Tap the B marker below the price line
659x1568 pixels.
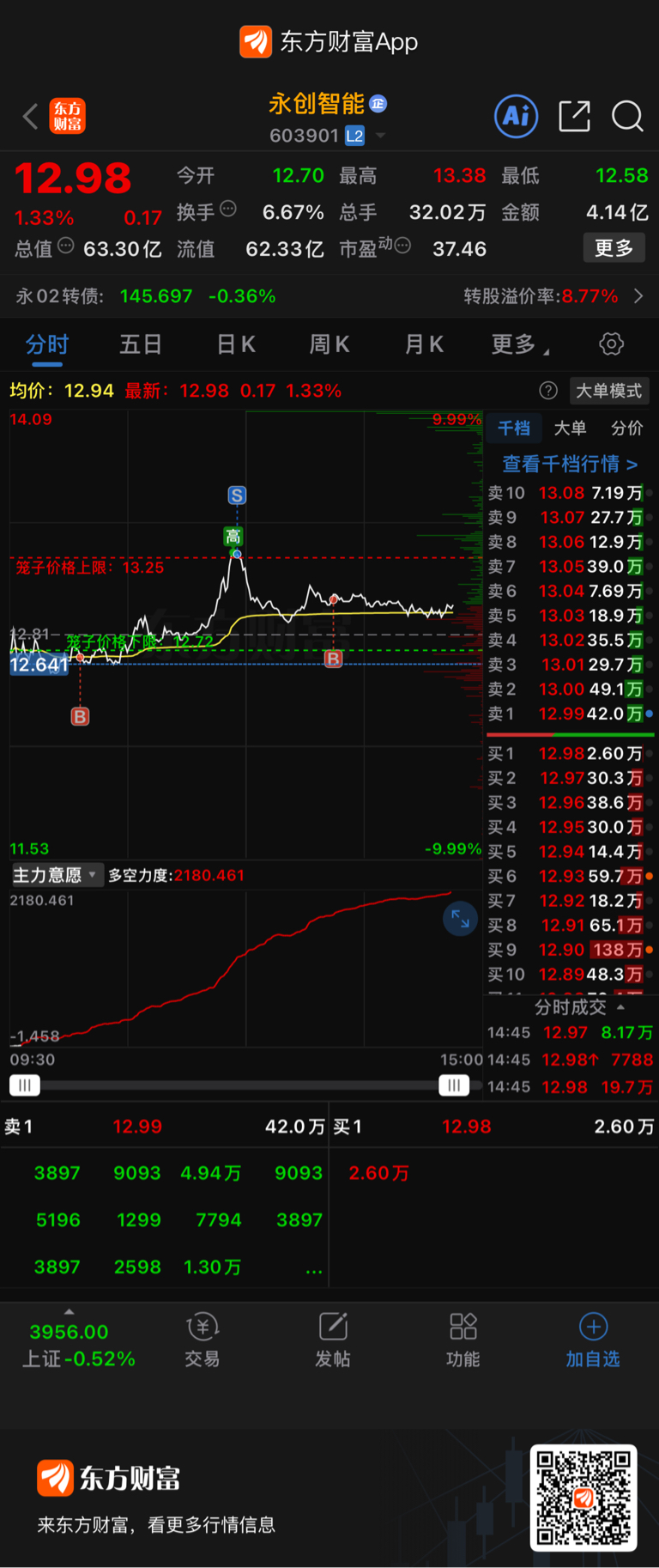click(80, 716)
